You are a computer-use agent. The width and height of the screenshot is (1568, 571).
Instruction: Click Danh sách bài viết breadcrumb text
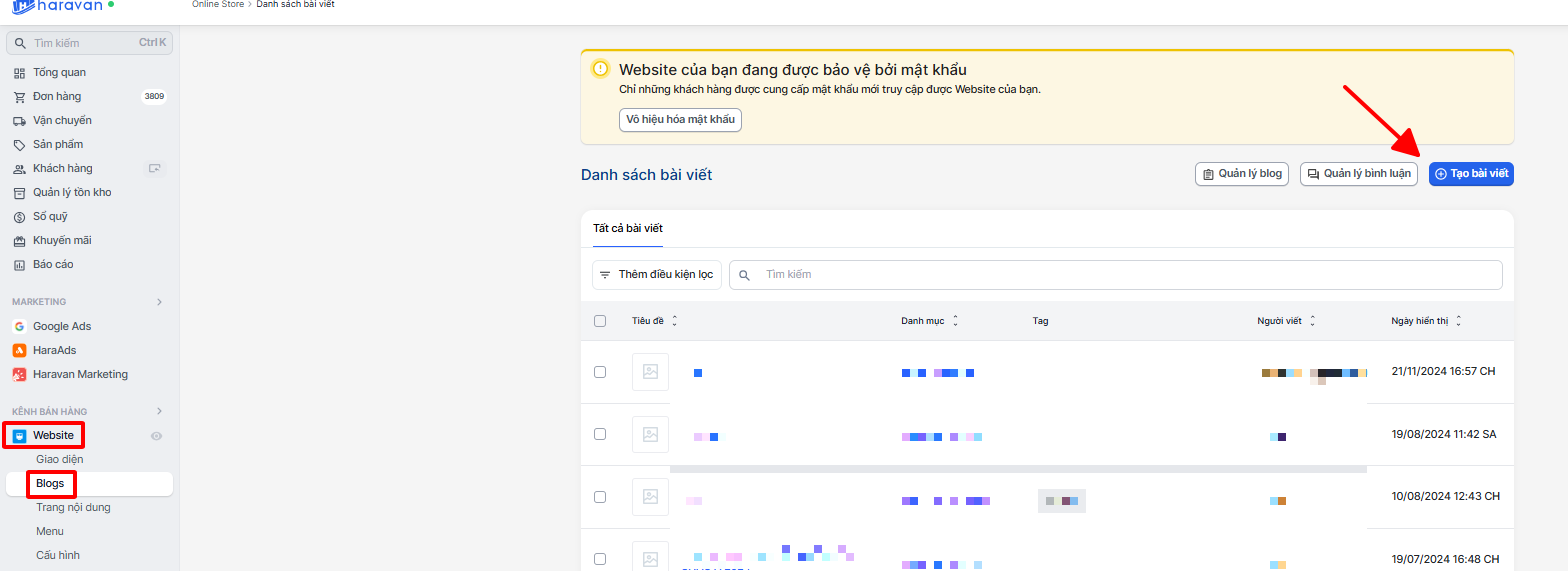295,5
